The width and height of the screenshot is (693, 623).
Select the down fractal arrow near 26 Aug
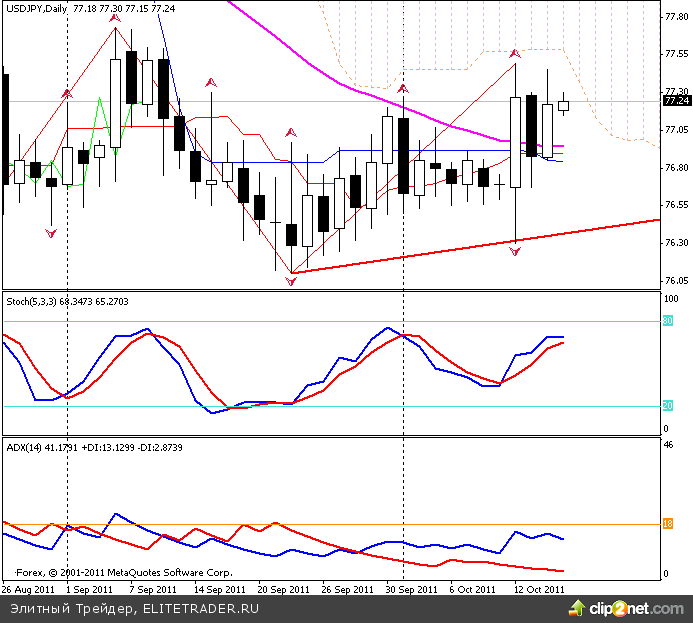(x=51, y=233)
